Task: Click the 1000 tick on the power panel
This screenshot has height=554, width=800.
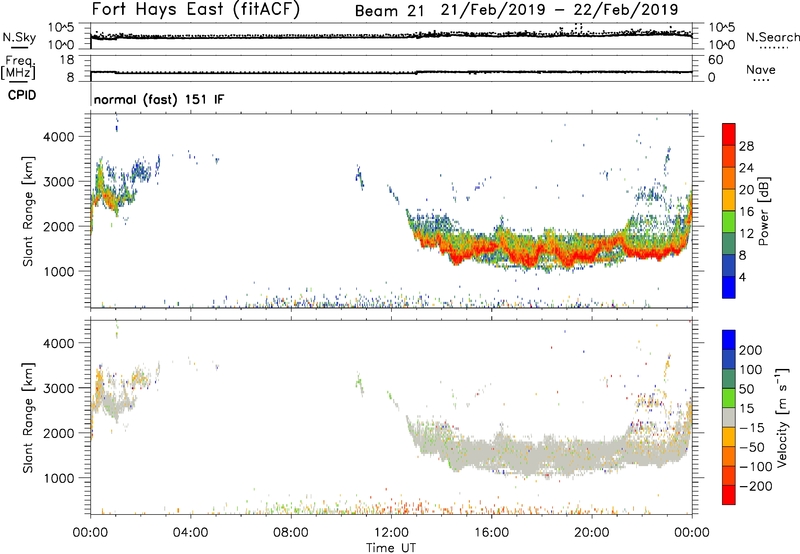Action: (58, 271)
